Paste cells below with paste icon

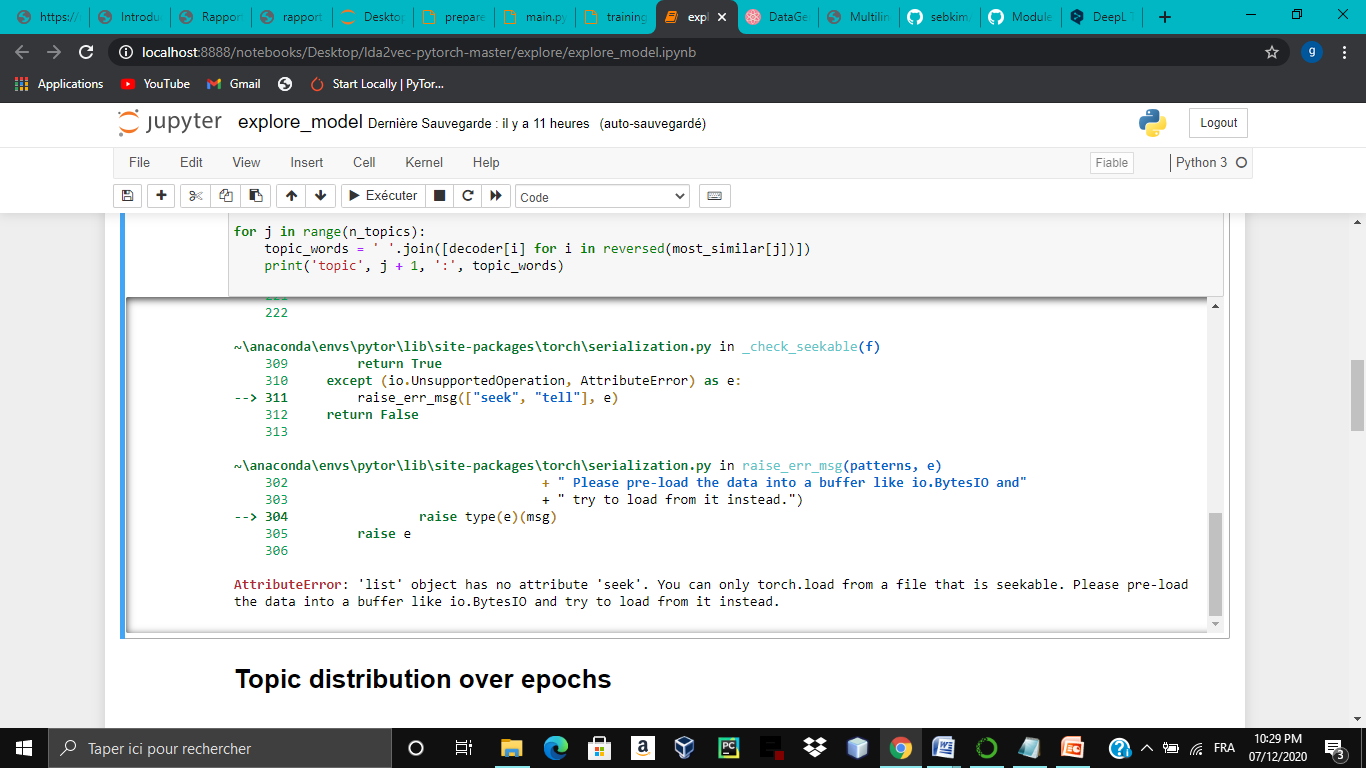[254, 195]
